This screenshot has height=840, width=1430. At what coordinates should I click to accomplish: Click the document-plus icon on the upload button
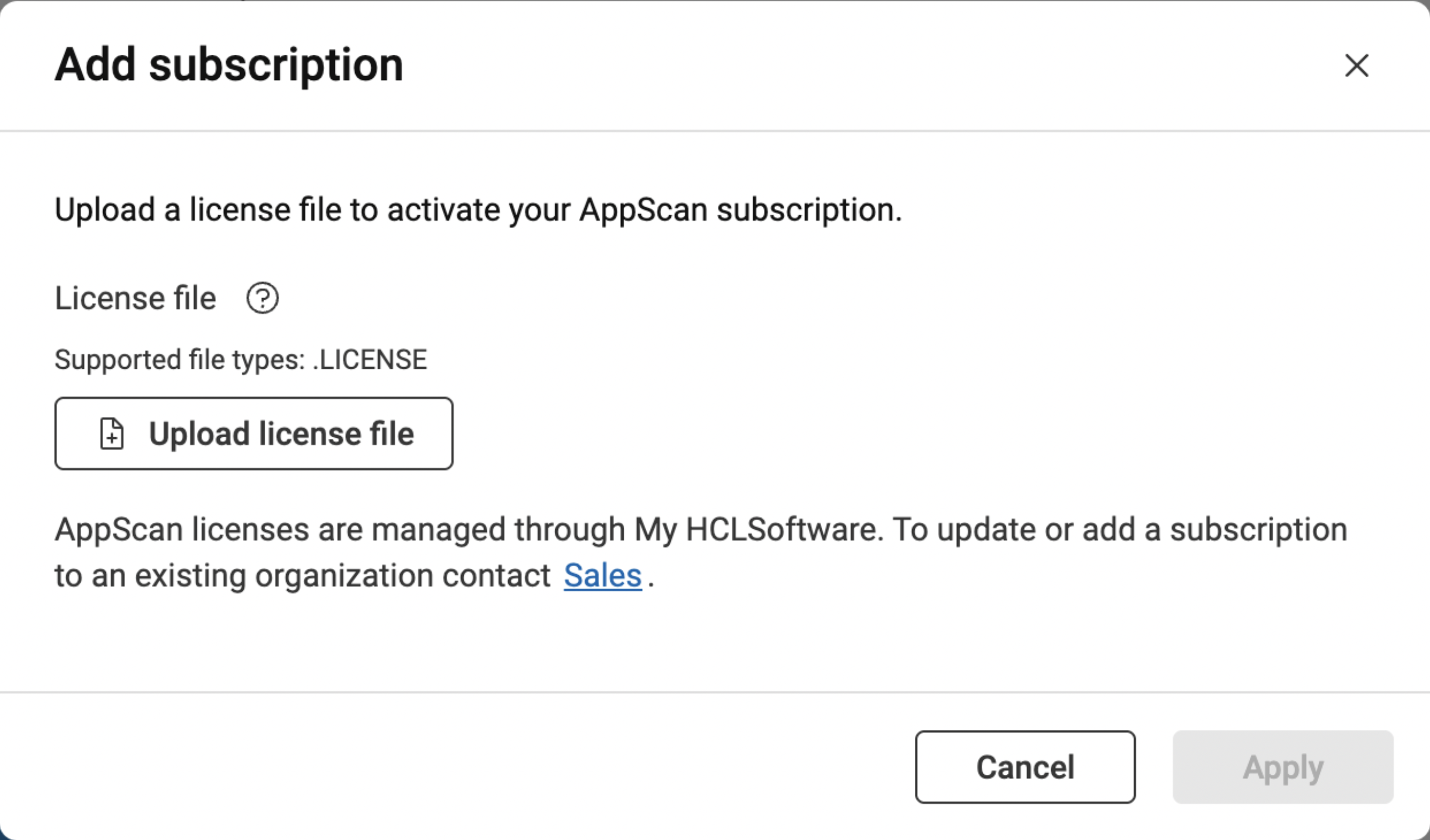point(112,434)
